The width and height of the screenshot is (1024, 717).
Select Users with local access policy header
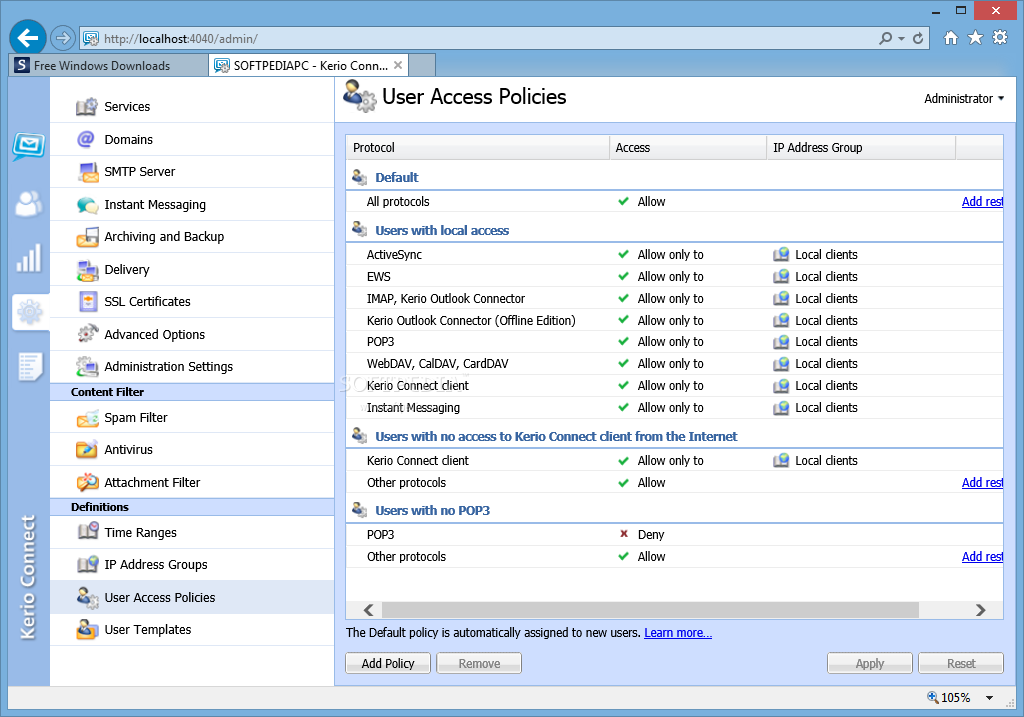pos(674,230)
